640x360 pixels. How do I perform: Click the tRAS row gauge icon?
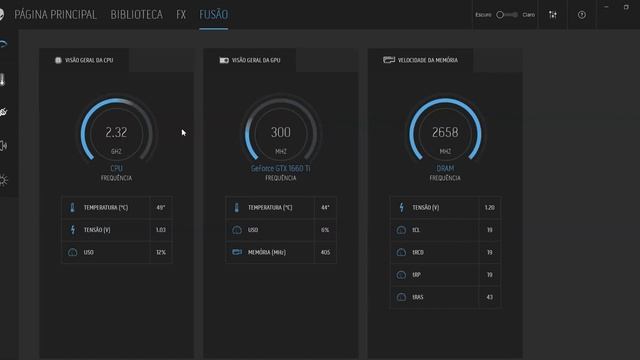(x=401, y=297)
